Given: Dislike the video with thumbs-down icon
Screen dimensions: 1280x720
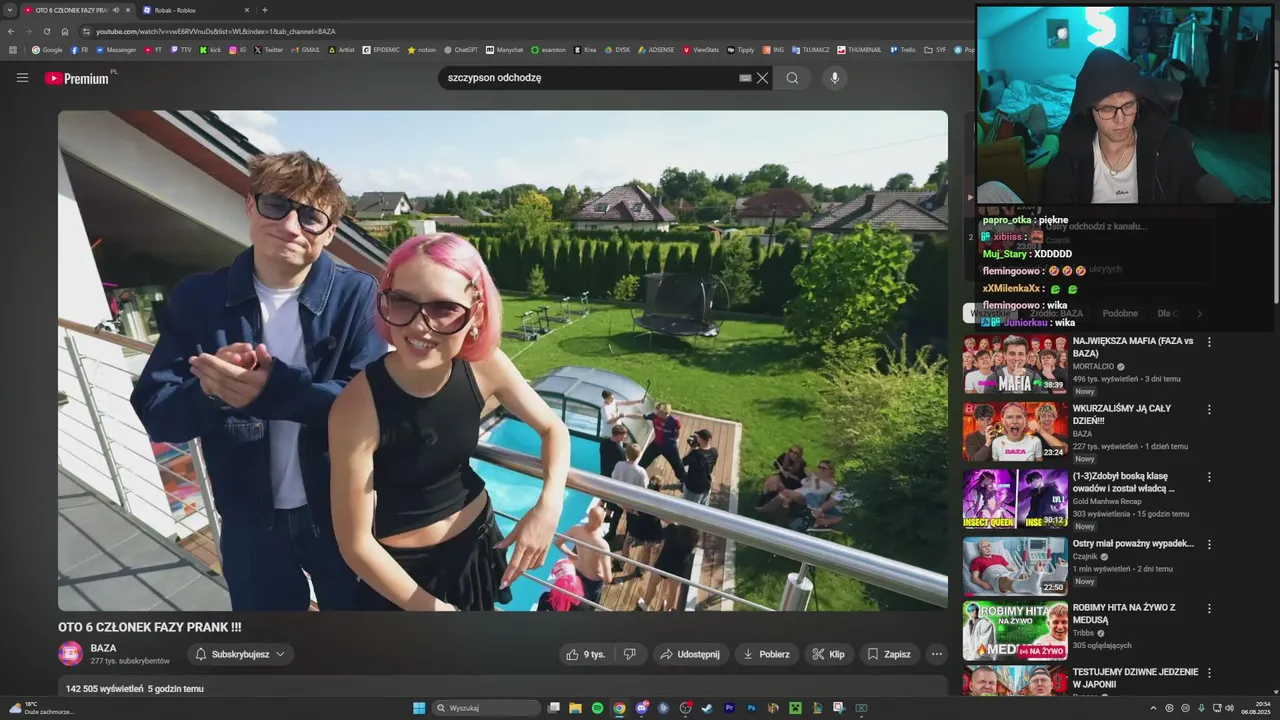Looking at the screenshot, I should [629, 654].
